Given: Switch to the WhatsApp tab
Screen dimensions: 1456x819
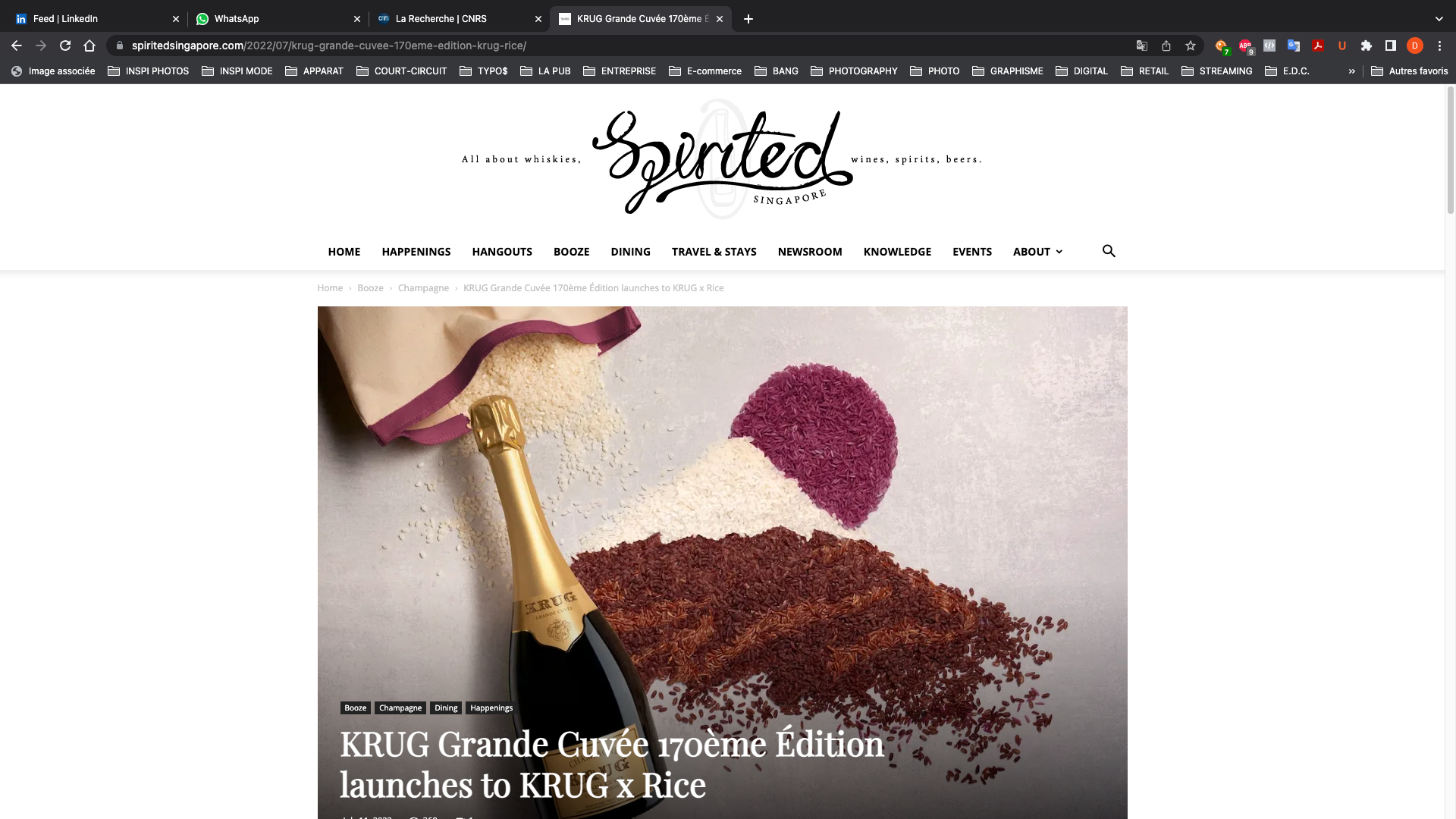Looking at the screenshot, I should tap(278, 19).
